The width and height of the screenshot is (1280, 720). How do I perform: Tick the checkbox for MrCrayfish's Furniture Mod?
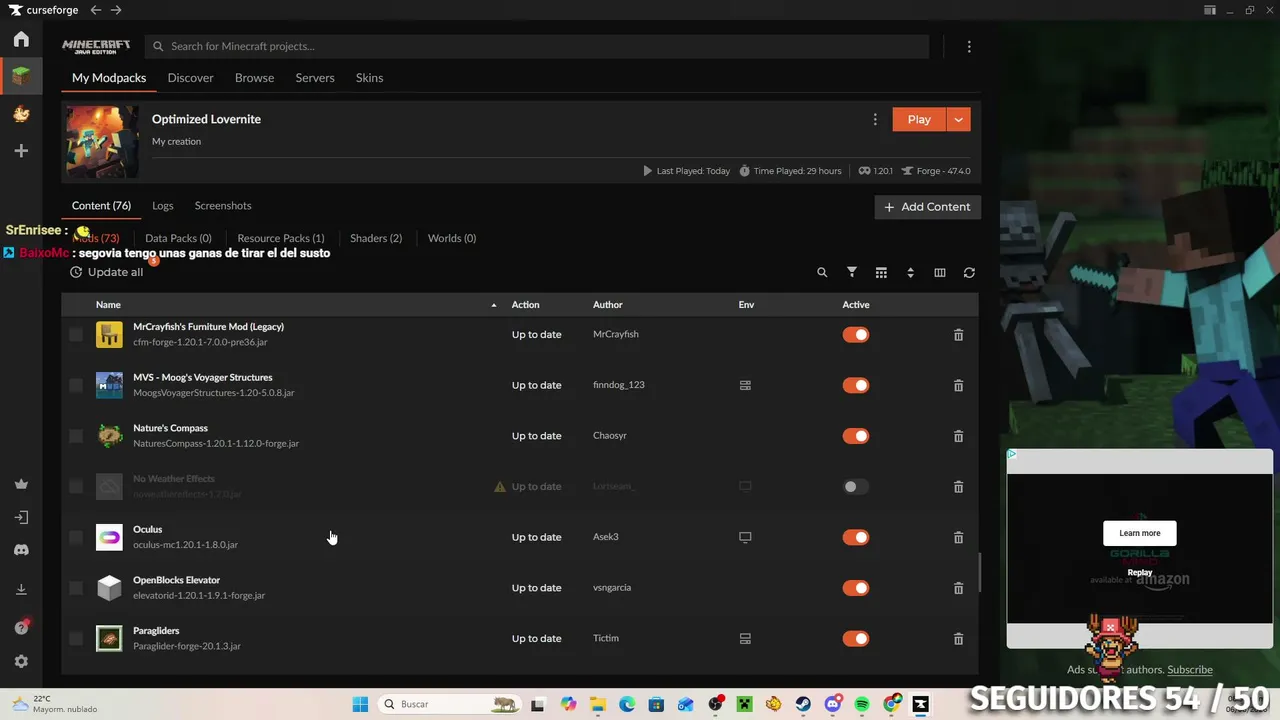76,335
